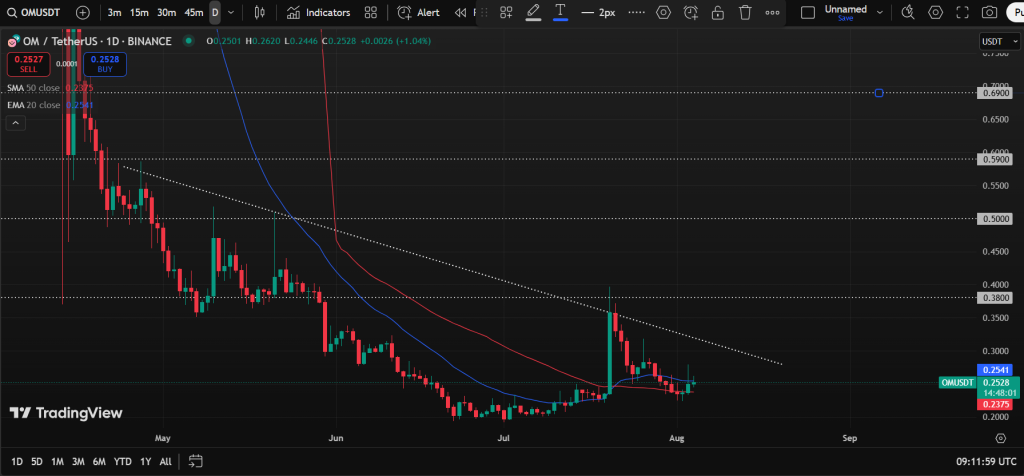Select the 0.3800 horizontal line price label

pos(994,298)
